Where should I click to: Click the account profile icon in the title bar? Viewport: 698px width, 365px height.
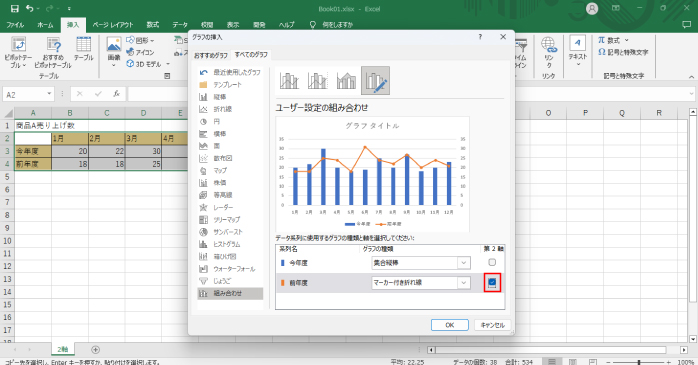pyautogui.click(x=592, y=8)
